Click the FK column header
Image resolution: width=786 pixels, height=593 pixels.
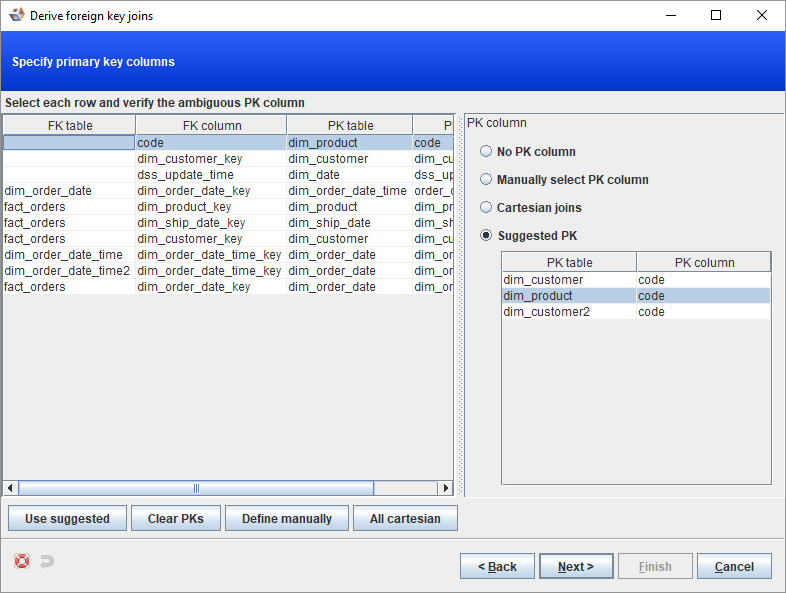pos(212,125)
